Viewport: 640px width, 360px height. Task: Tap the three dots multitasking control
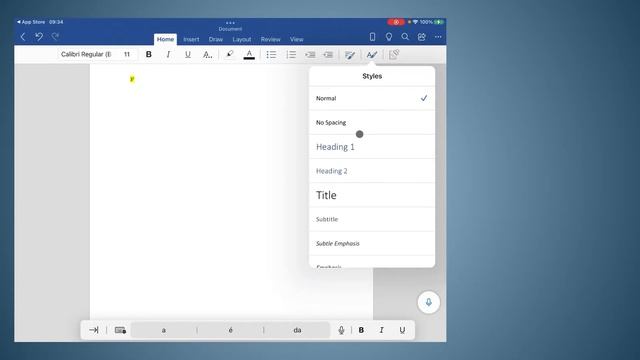[230, 23]
